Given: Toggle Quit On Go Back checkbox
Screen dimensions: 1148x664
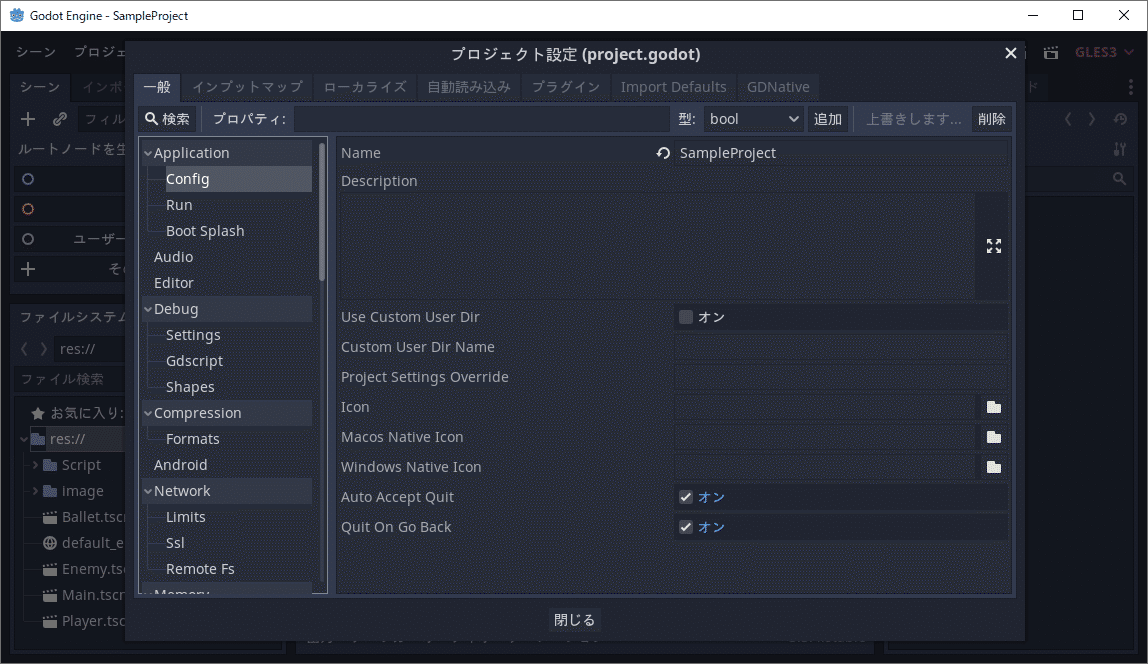Looking at the screenshot, I should click(686, 527).
